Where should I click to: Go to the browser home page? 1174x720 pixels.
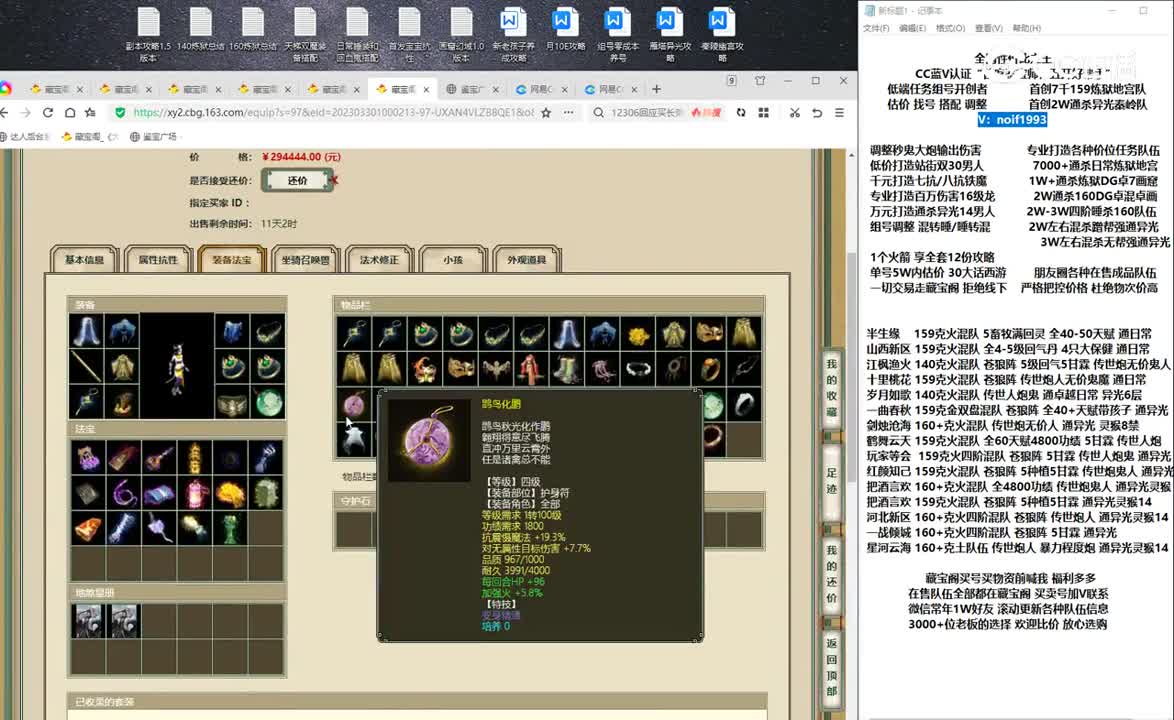coord(70,112)
